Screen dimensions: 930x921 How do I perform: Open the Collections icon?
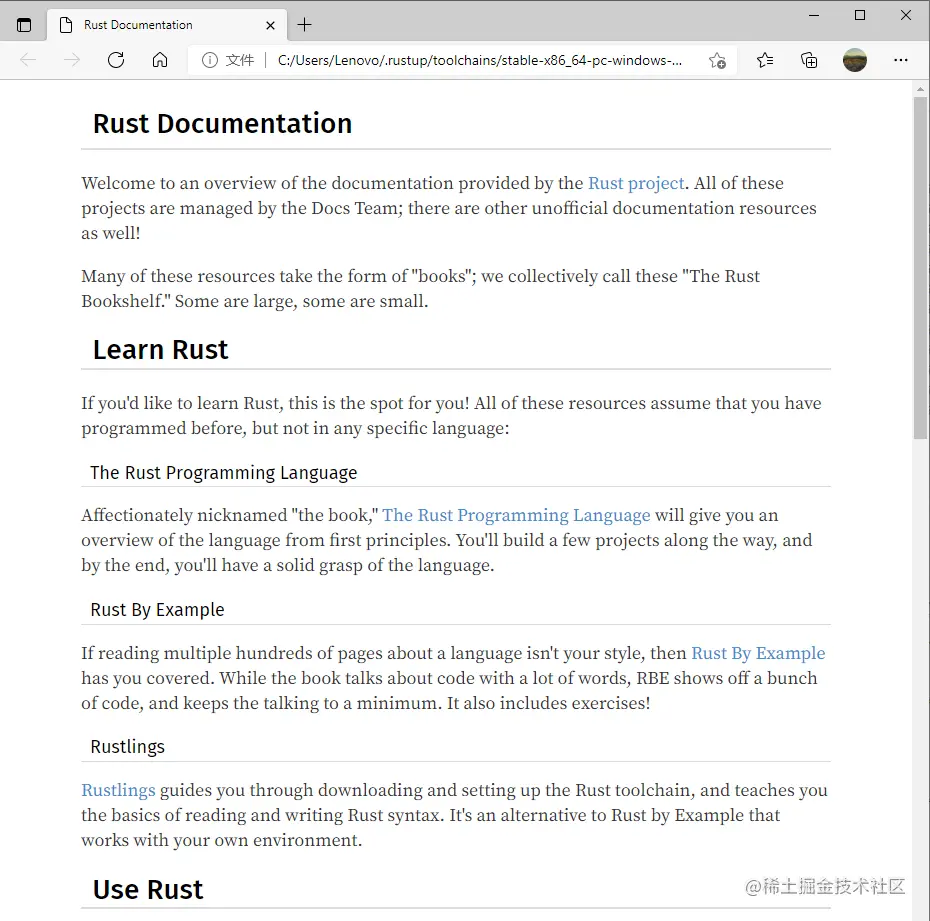click(x=809, y=60)
